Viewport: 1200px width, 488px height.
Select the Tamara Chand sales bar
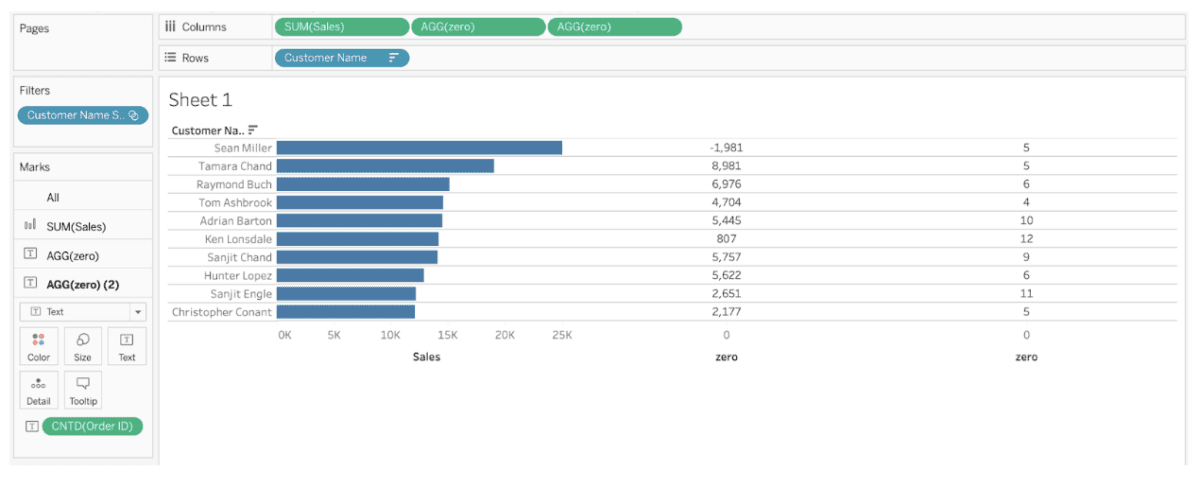tap(385, 166)
